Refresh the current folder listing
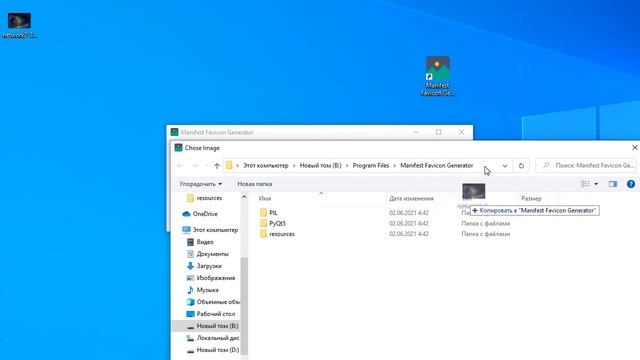 521,166
